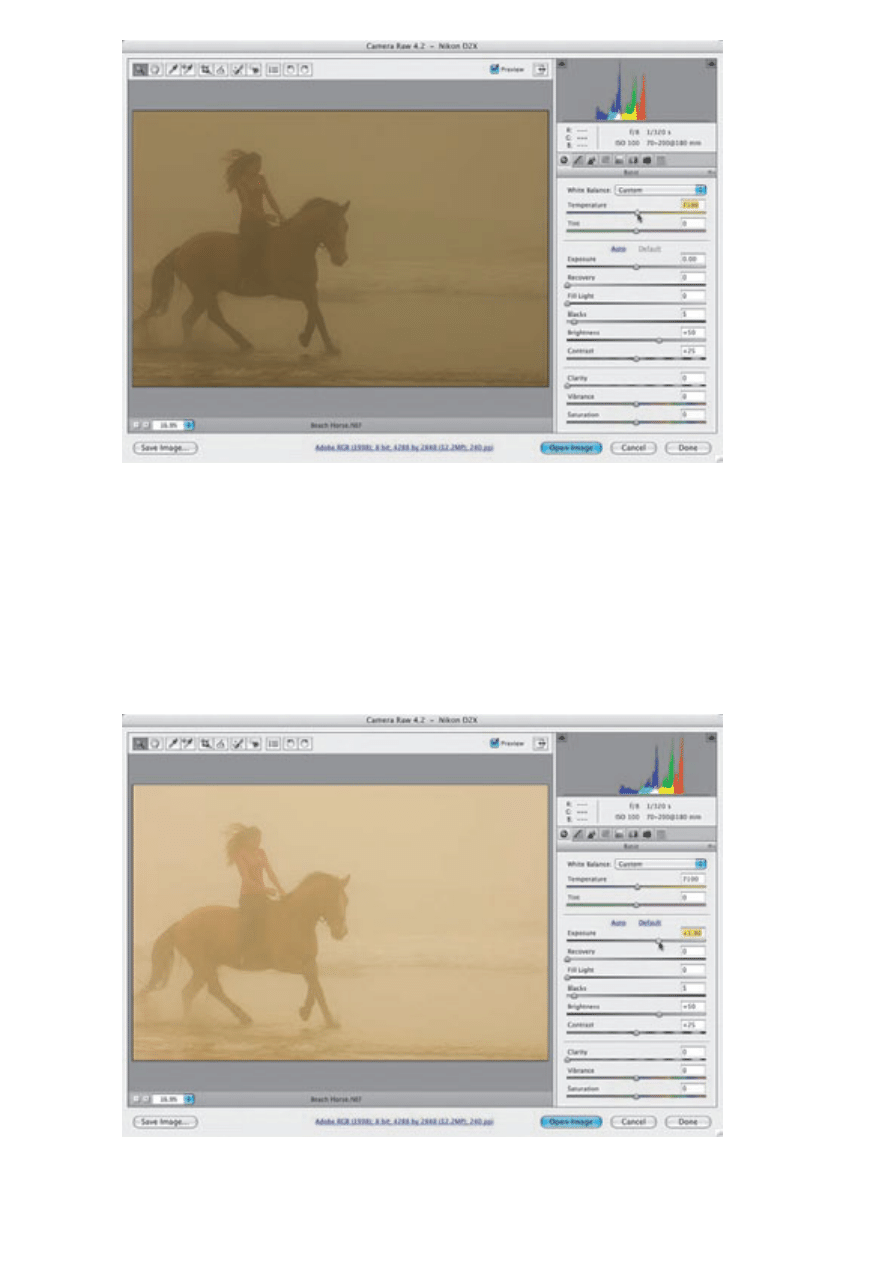
Task: Click the Adobe RGB workflow options link in upper window
Action: click(x=404, y=449)
